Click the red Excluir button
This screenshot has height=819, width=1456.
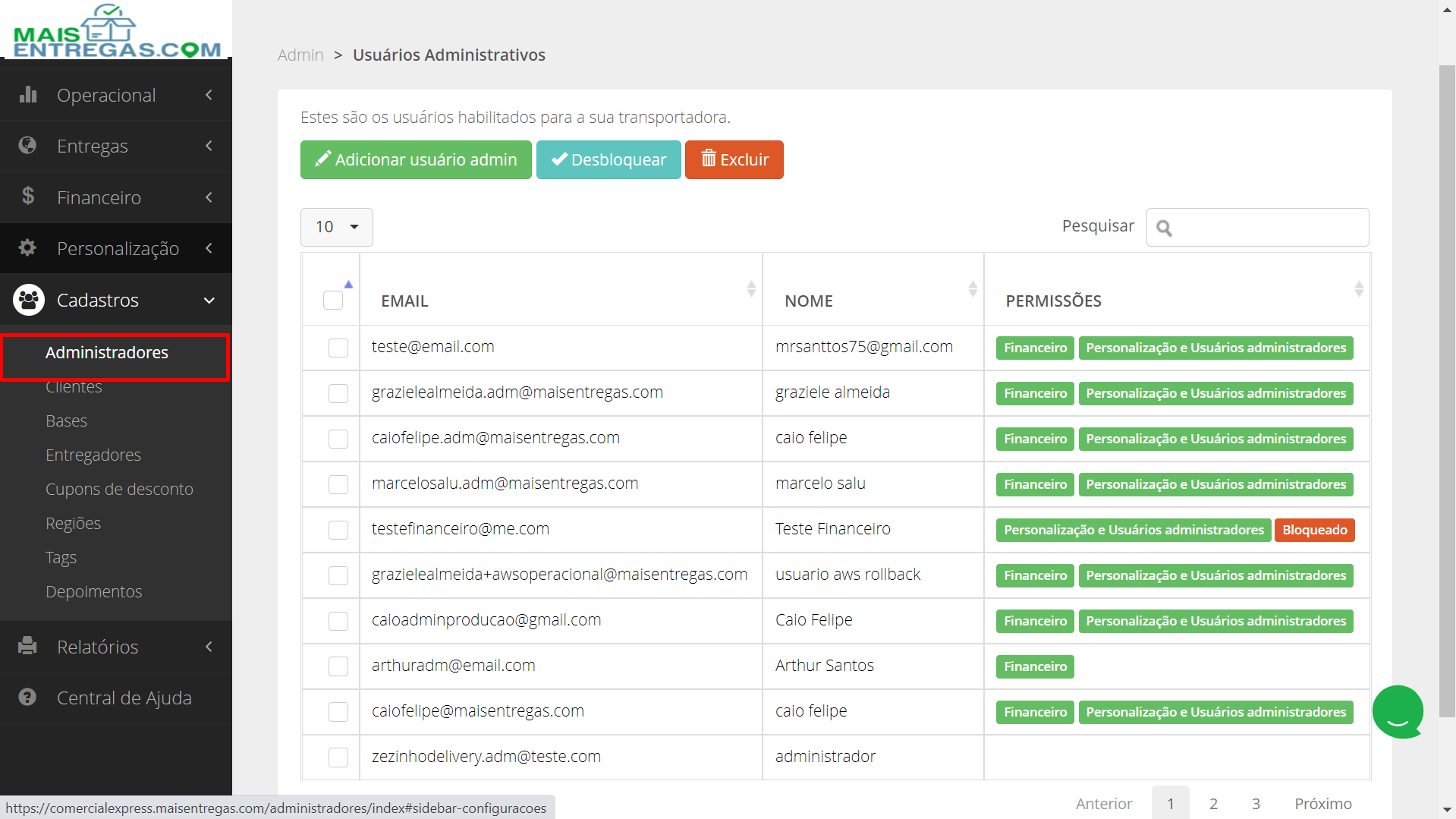pos(734,159)
